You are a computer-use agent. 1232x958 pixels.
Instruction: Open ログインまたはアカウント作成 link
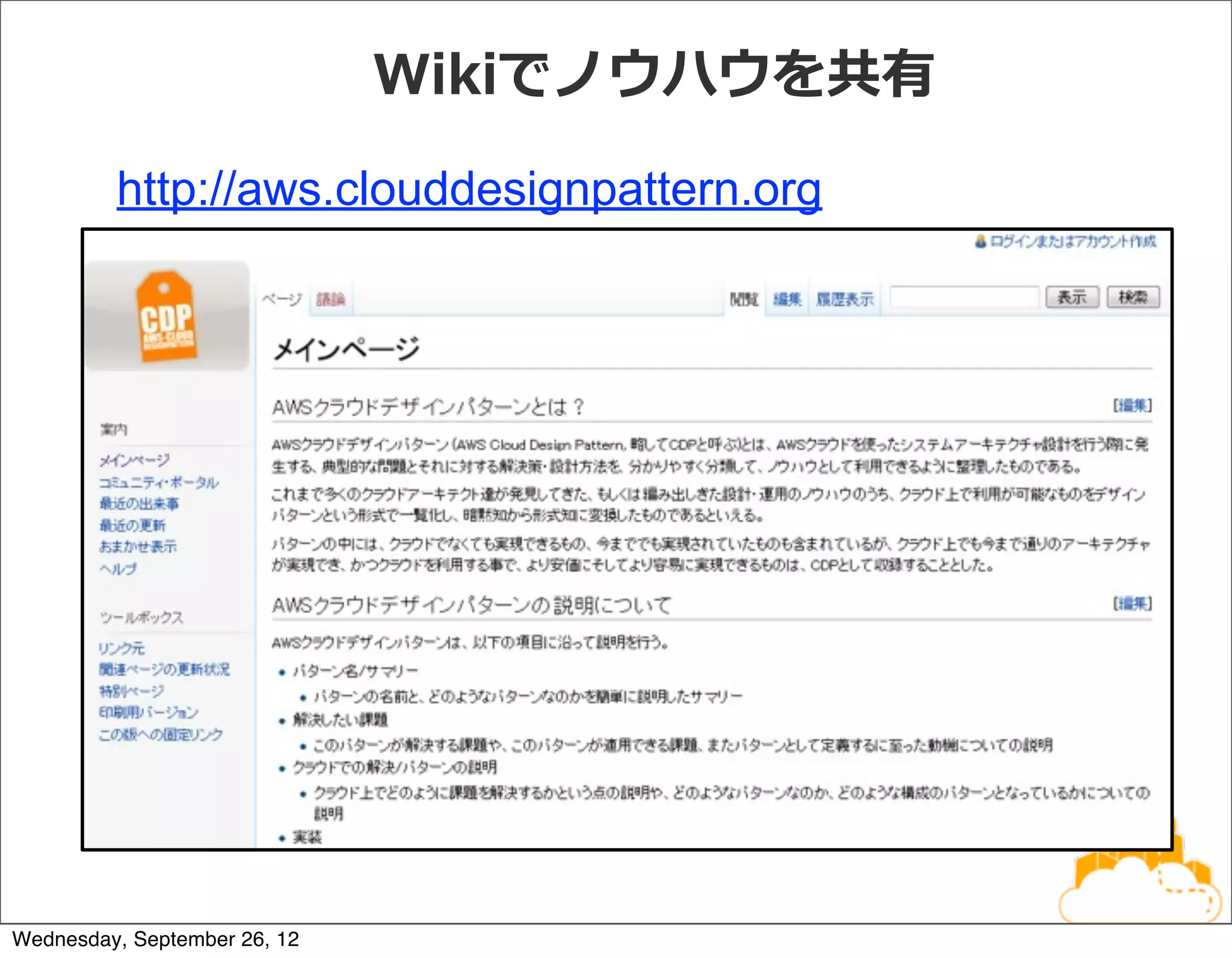1073,242
